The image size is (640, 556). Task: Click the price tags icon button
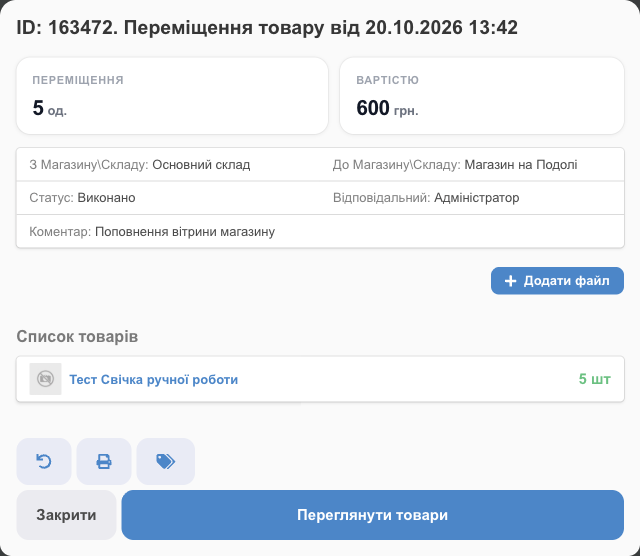165,461
